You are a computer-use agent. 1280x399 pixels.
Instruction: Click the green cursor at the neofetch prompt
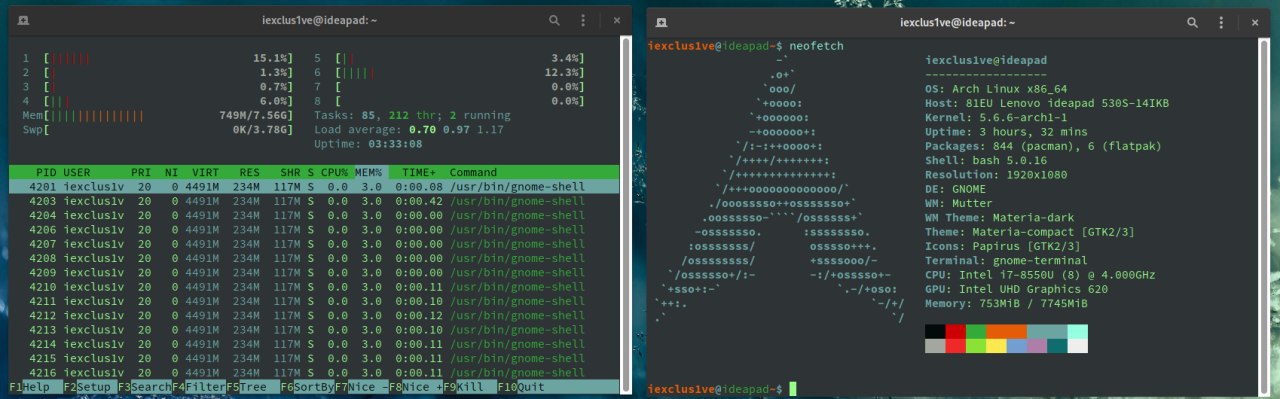[x=792, y=388]
